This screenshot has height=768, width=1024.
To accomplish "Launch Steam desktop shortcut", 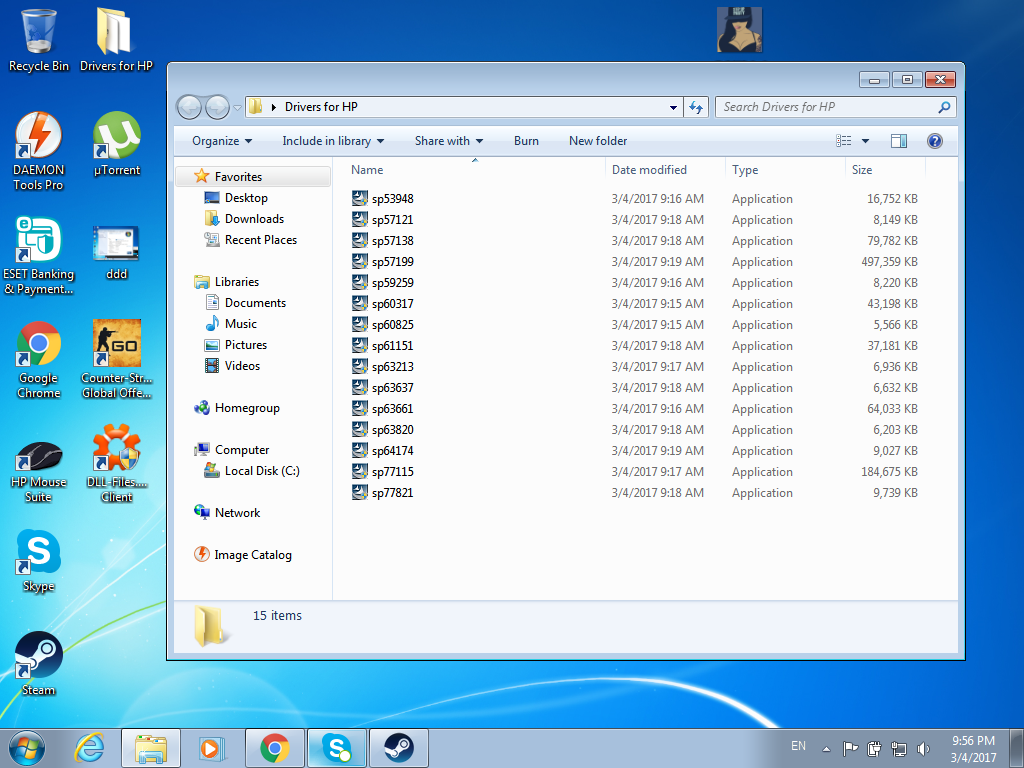I will click(39, 664).
